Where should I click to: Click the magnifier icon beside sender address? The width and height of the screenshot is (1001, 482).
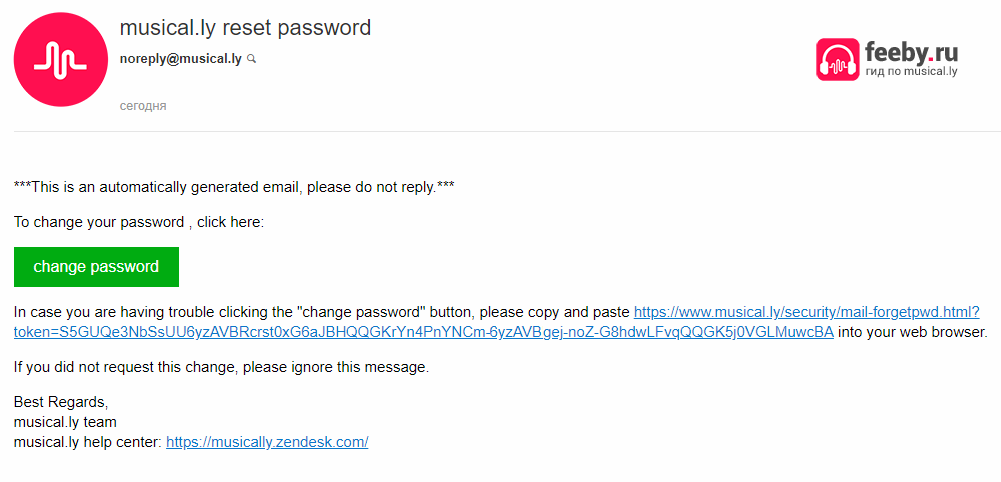tap(252, 59)
